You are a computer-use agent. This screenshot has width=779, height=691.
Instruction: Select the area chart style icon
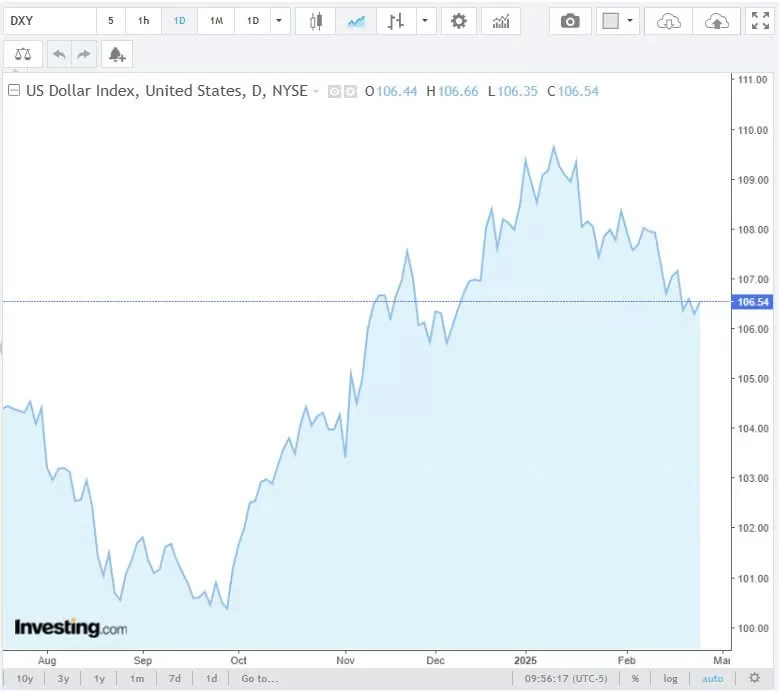pyautogui.click(x=356, y=21)
